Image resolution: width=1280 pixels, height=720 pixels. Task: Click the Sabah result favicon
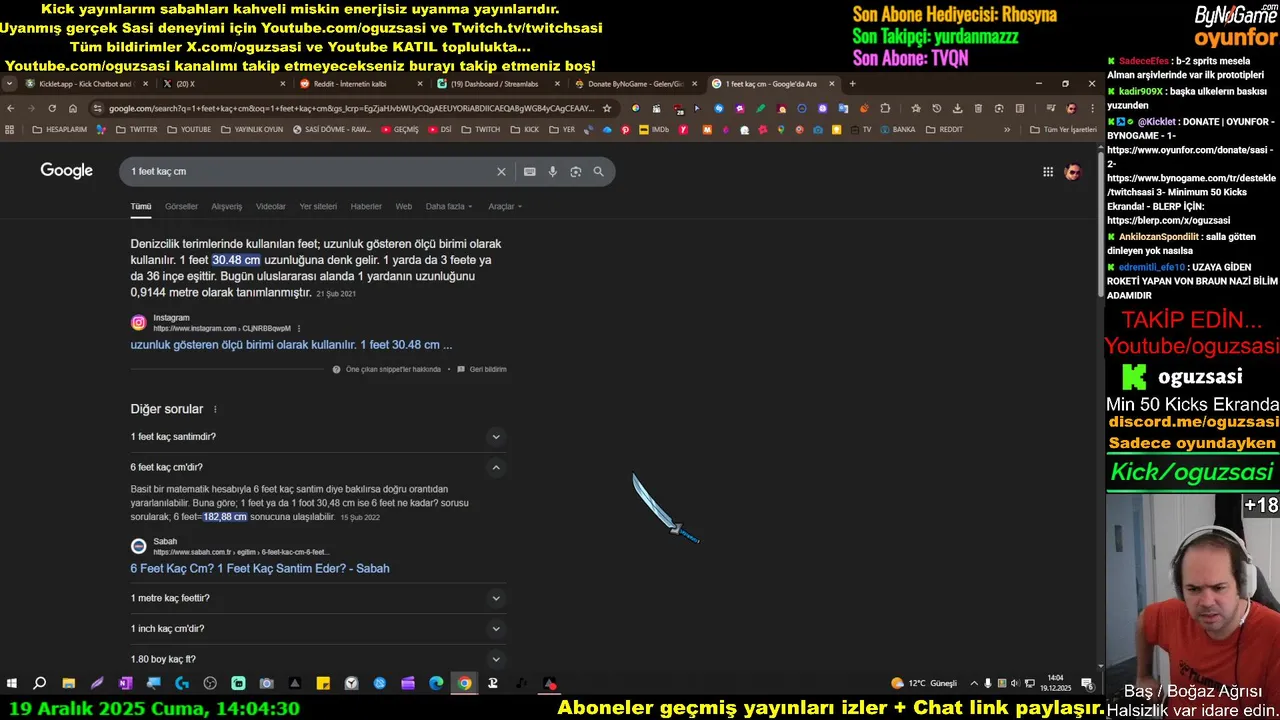tap(139, 546)
